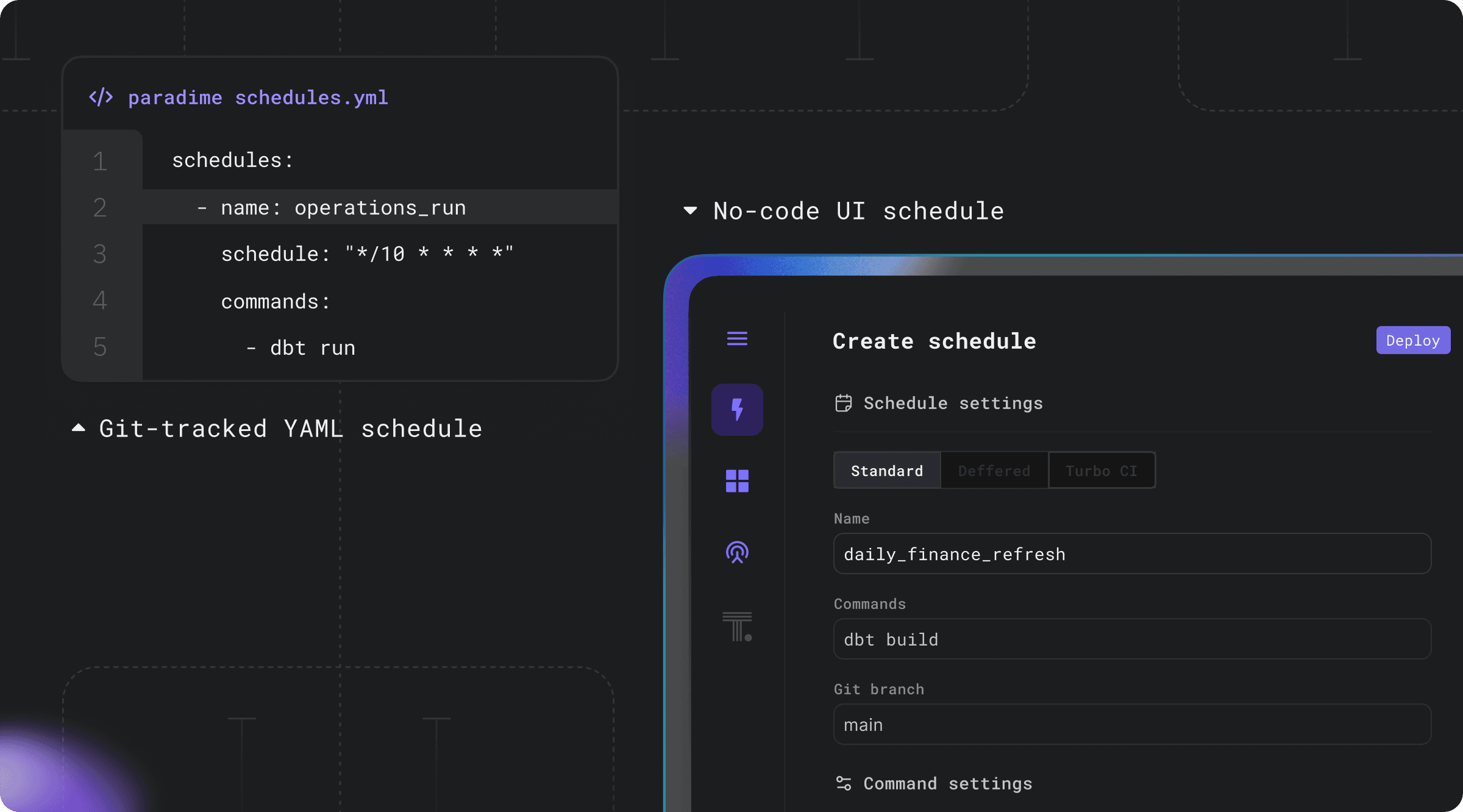The width and height of the screenshot is (1463, 812).
Task: Toggle the Git-tracked YAML schedule triangle
Action: [x=79, y=428]
